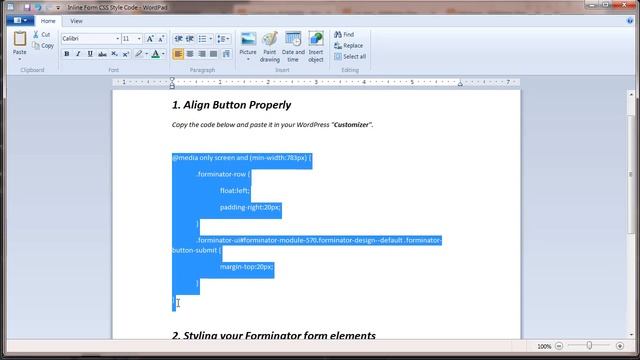
Task: Click the Decrease indent icon
Action: (178, 39)
